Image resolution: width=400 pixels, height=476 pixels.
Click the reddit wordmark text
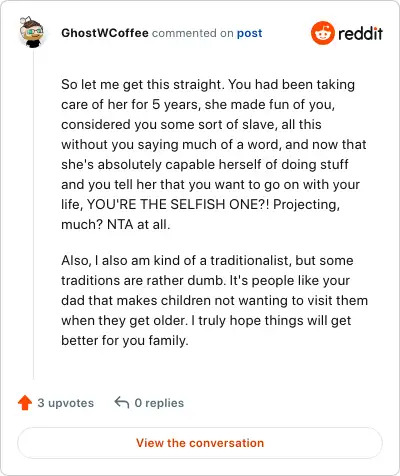pos(360,33)
